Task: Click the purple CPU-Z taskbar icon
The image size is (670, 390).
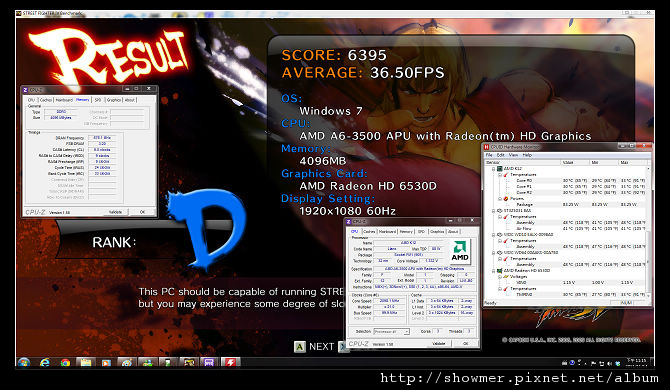Action: click(x=209, y=363)
